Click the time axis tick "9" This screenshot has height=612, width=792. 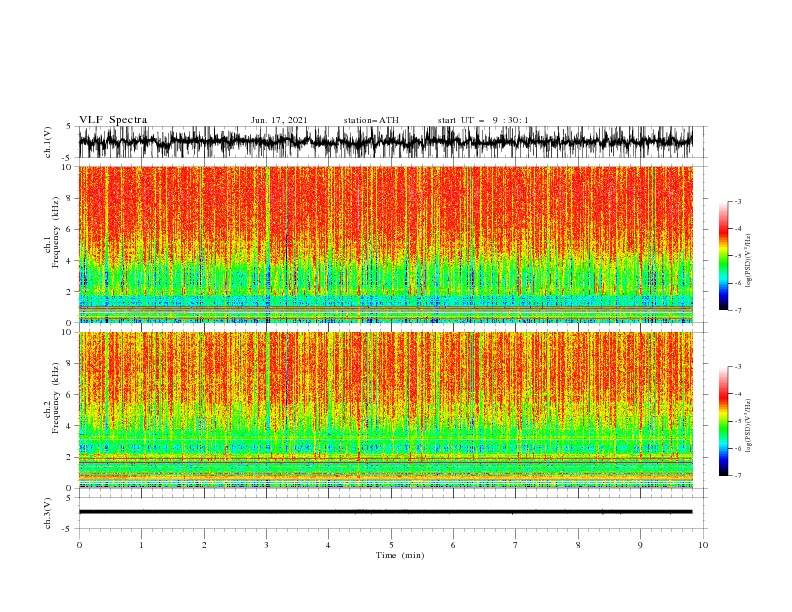pos(640,545)
